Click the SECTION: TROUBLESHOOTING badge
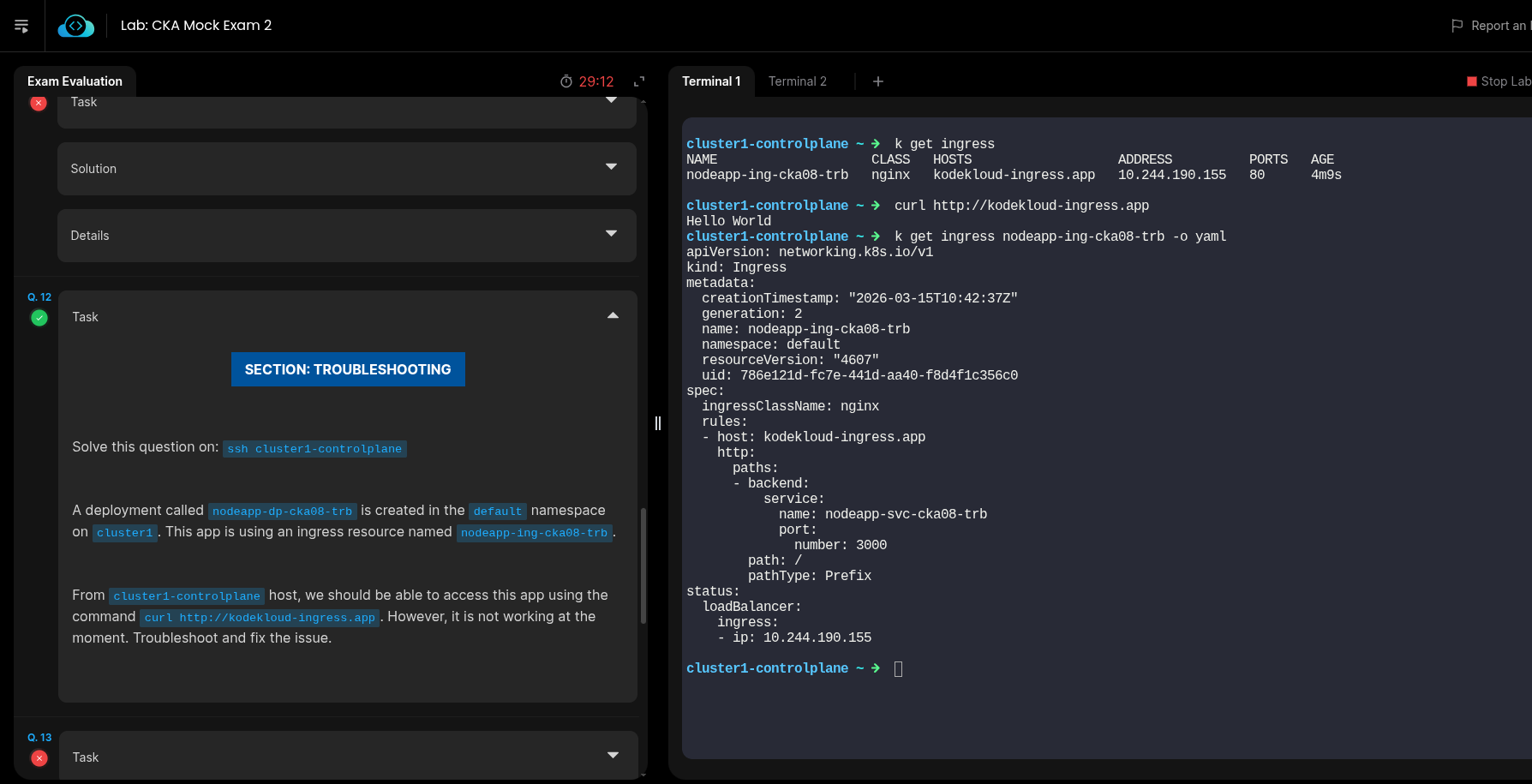Screen dimensions: 1532x784 pyautogui.click(x=348, y=369)
